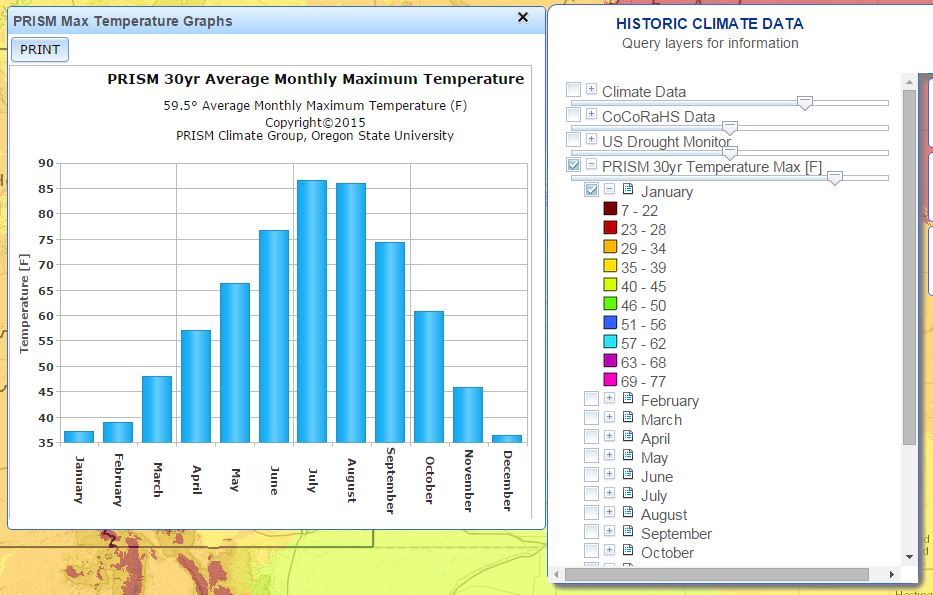Click the 7 - 22 dark red swatch
The width and height of the screenshot is (933, 595).
click(610, 210)
